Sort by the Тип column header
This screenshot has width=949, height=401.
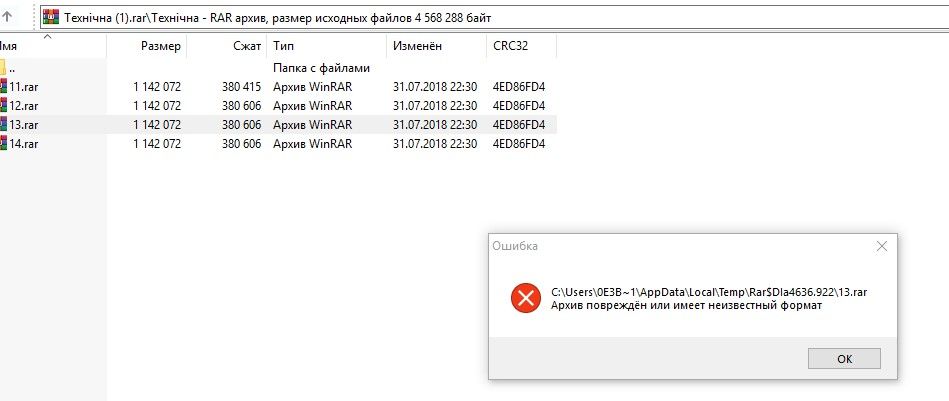click(283, 46)
